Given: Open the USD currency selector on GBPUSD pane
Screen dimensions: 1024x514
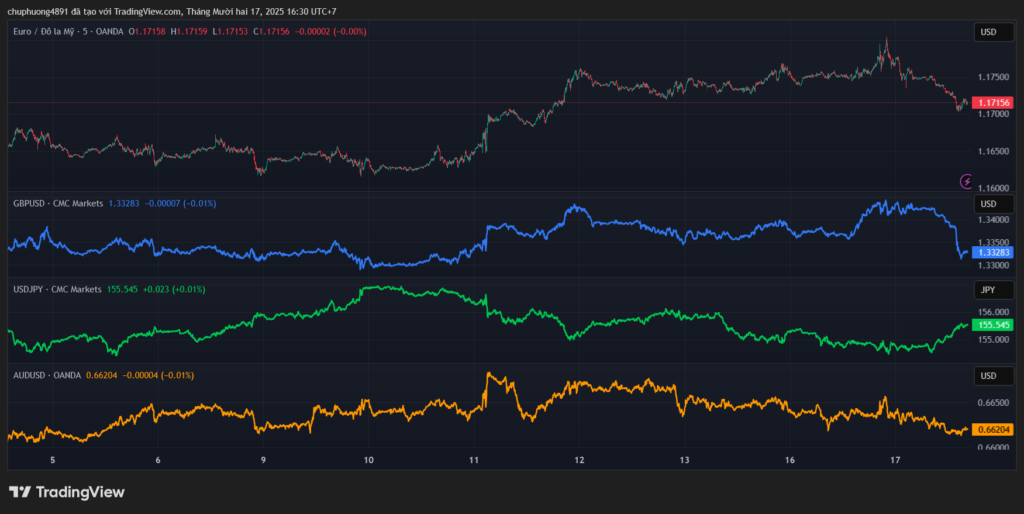Looking at the screenshot, I should pos(988,204).
